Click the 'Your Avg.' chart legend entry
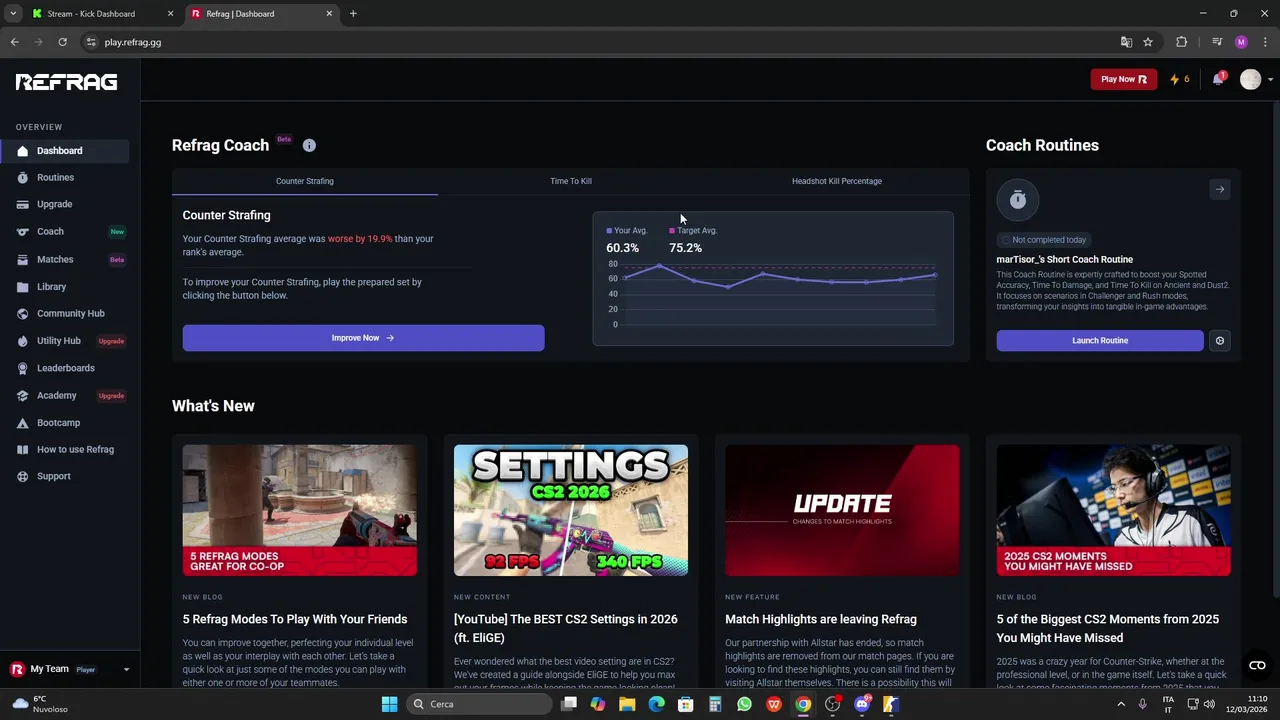This screenshot has height=720, width=1280. click(x=627, y=231)
